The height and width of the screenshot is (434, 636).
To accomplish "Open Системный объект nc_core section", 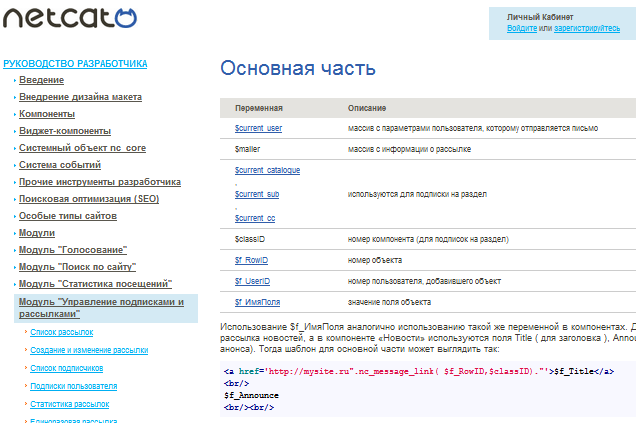I will [x=83, y=148].
